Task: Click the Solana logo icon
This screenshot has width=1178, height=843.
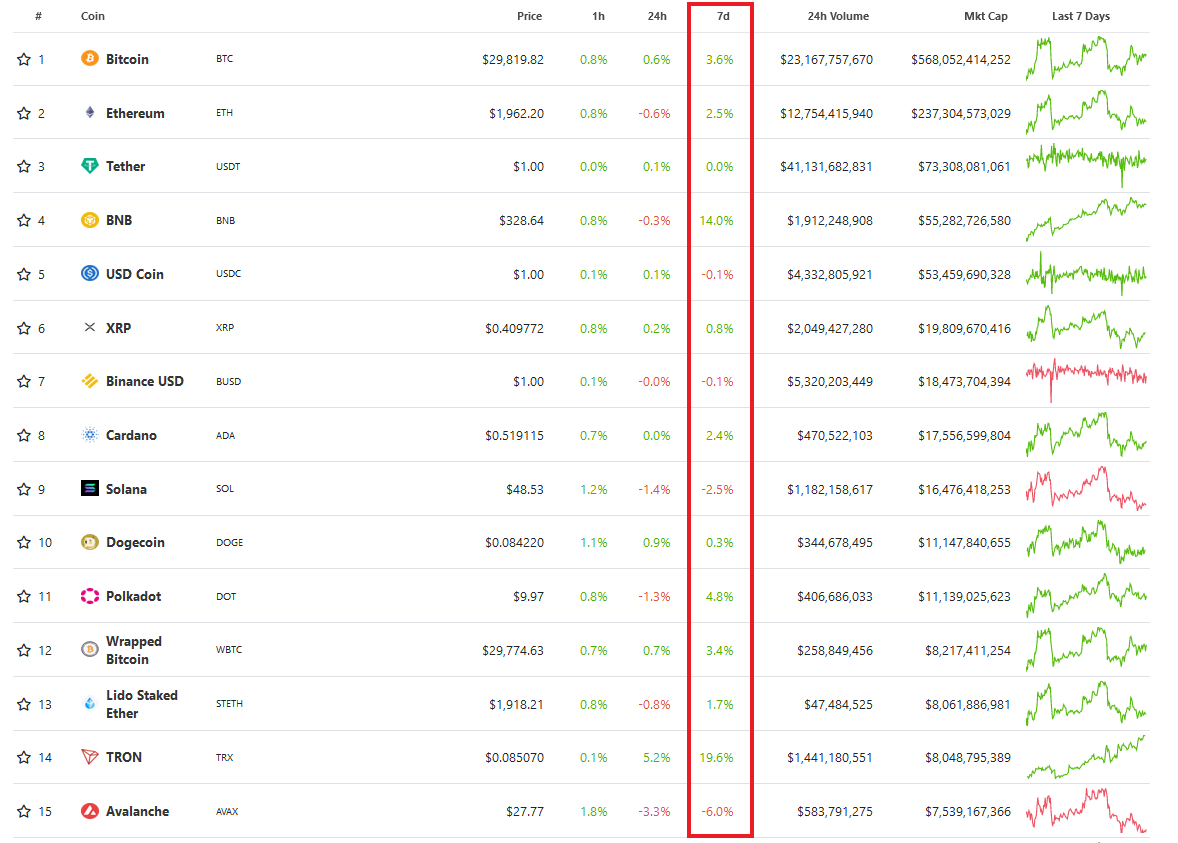Action: 89,488
